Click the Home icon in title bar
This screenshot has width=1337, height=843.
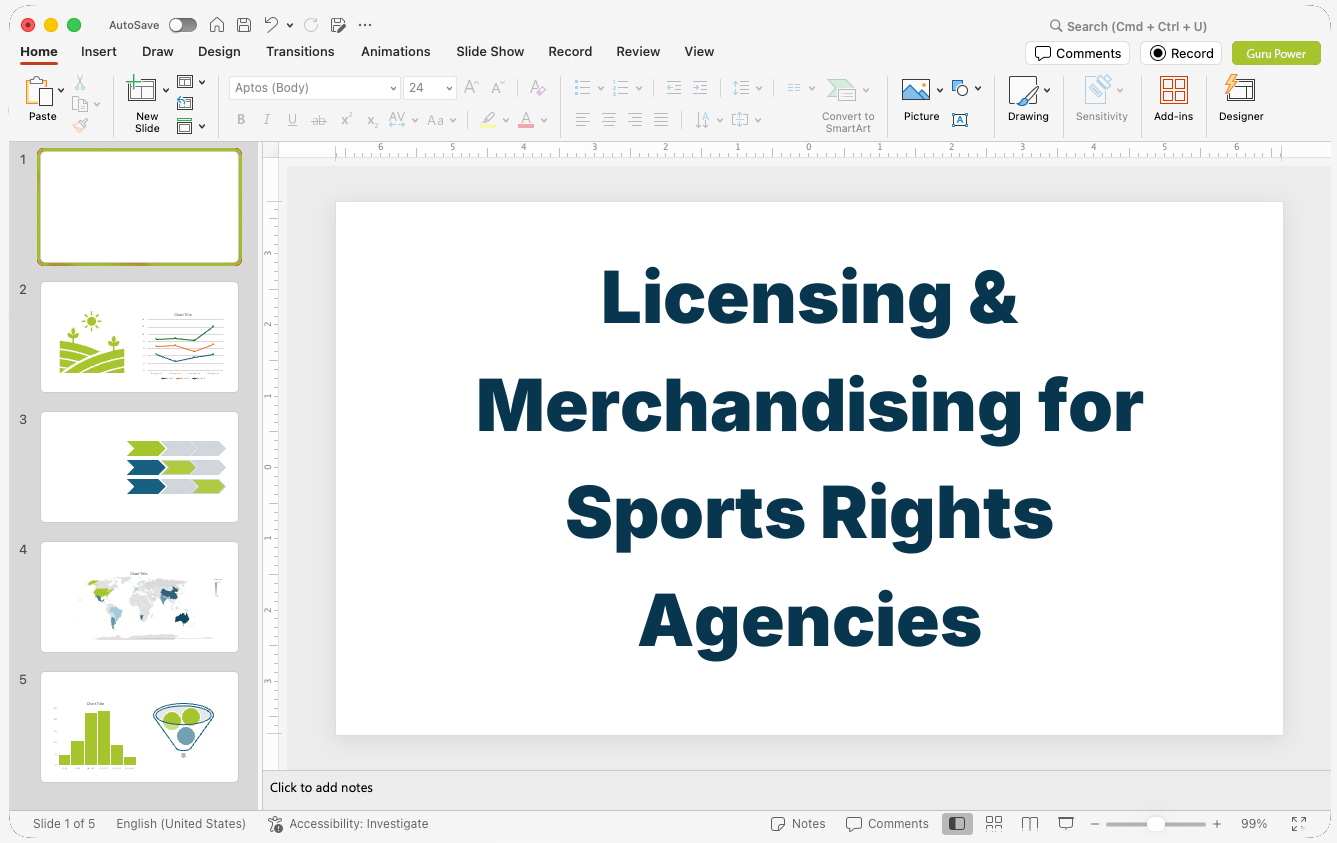pos(216,25)
